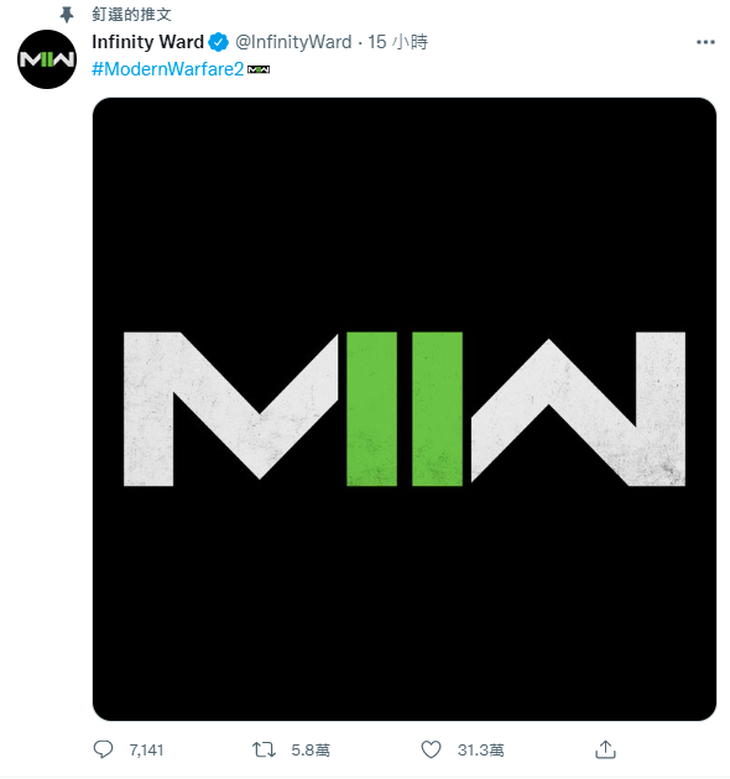Open the black MWII logo image attachment
Screen dimensions: 730x779
(x=404, y=409)
